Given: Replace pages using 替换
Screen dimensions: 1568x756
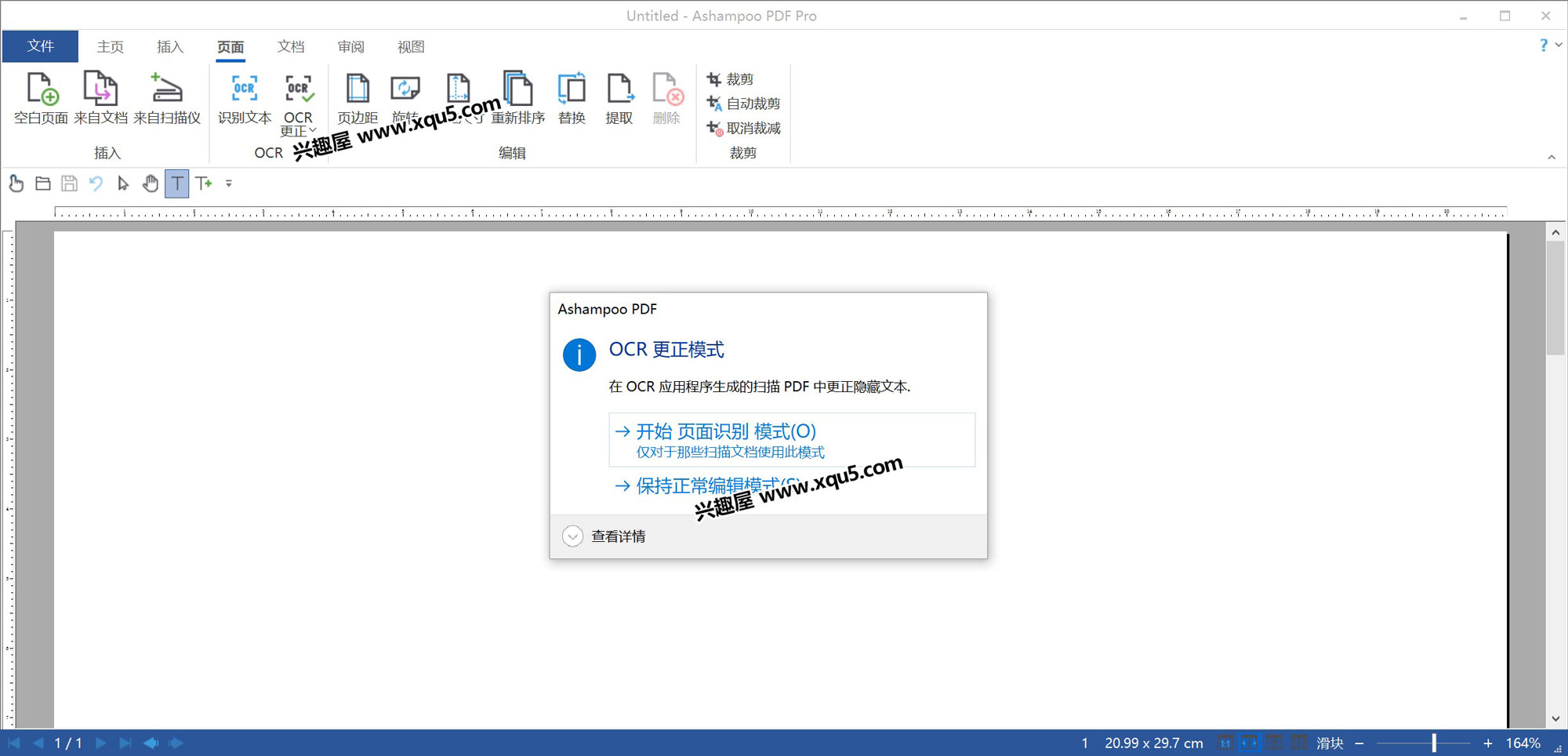Looking at the screenshot, I should [572, 98].
